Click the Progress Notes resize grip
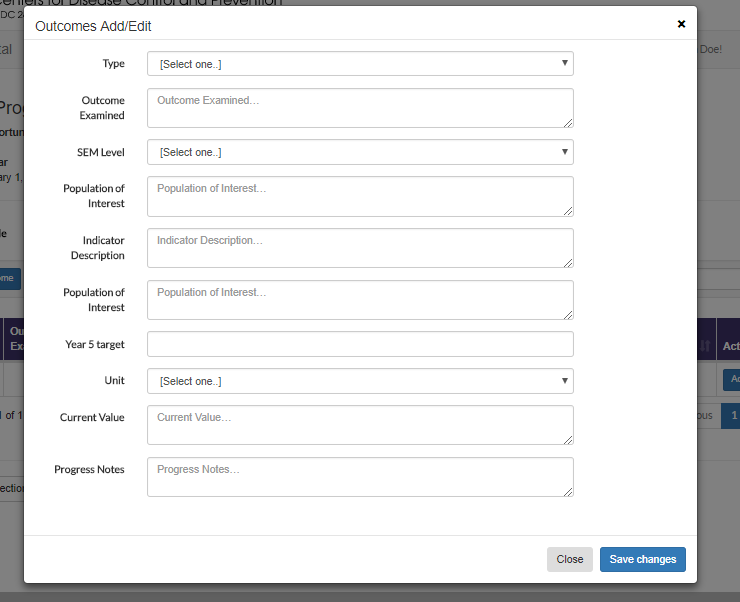This screenshot has width=740, height=602. click(x=568, y=491)
